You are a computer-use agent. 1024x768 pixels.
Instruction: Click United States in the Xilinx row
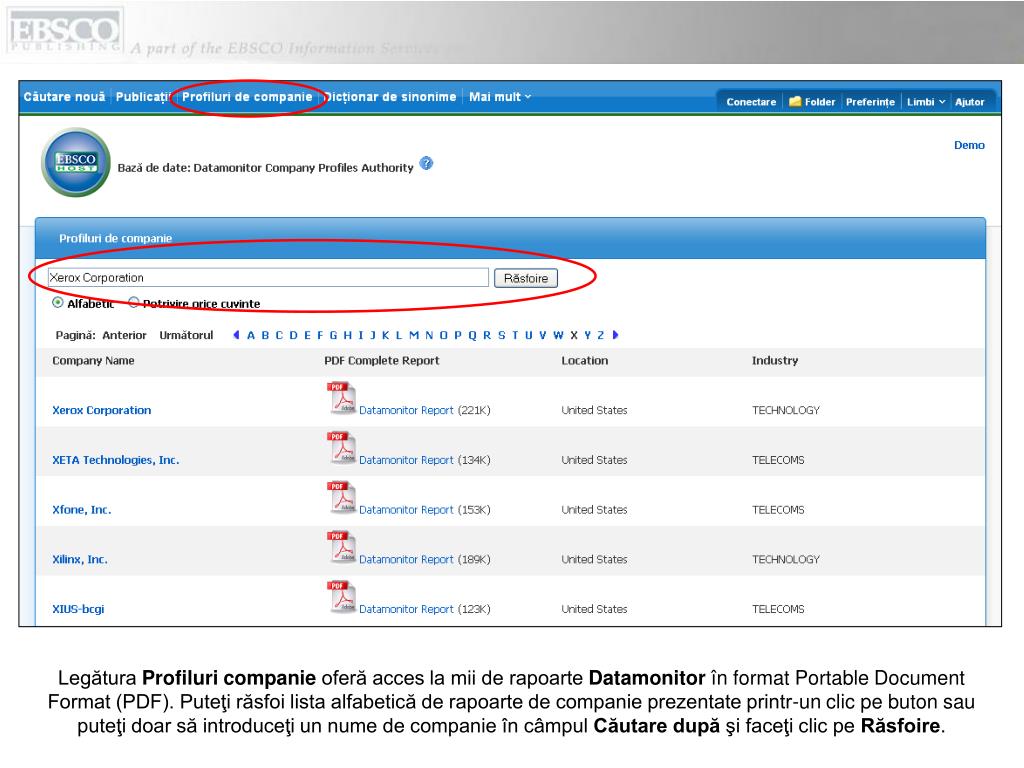click(x=594, y=559)
